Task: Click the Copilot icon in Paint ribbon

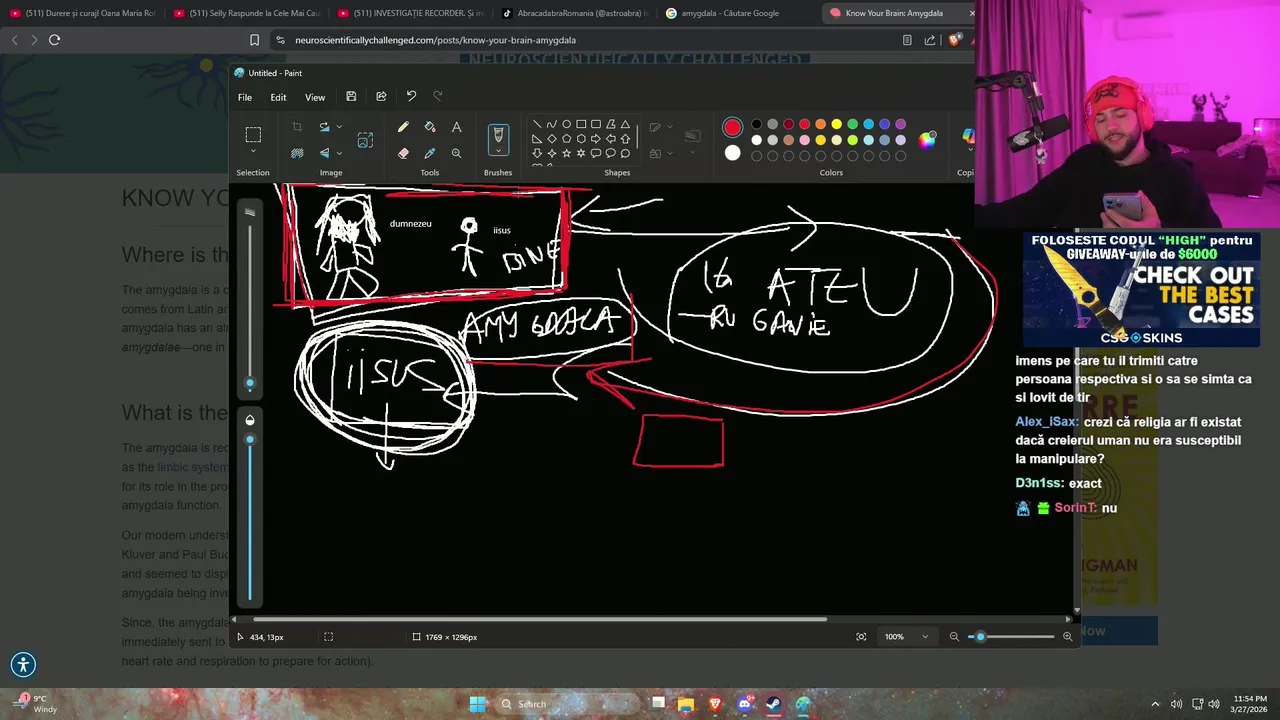Action: click(967, 137)
